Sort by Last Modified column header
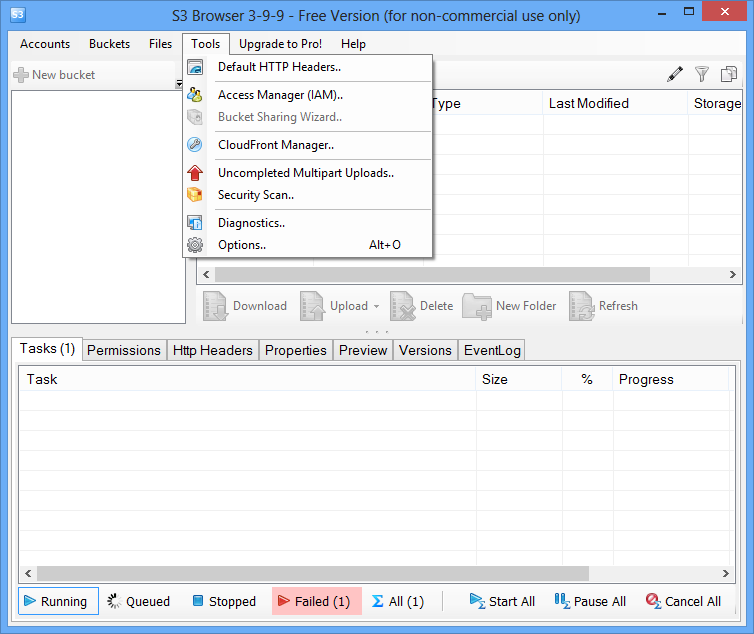754x634 pixels. point(616,103)
